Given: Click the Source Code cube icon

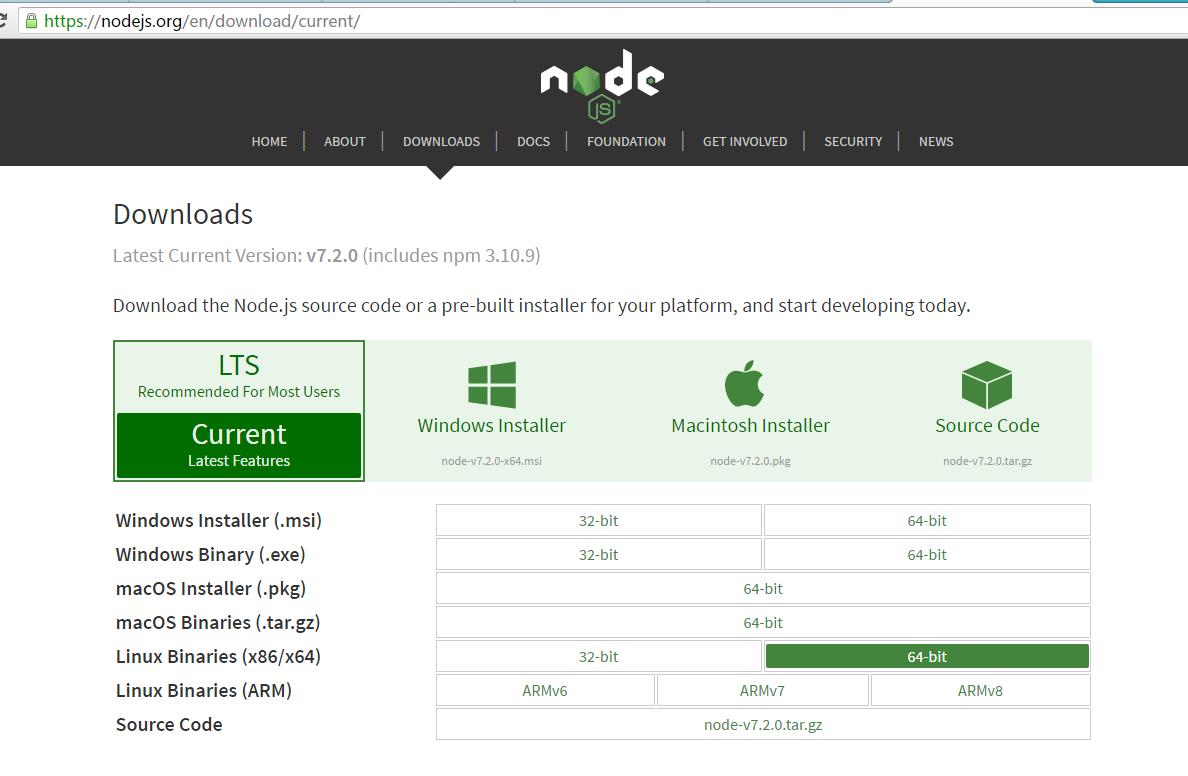Looking at the screenshot, I should click(986, 385).
